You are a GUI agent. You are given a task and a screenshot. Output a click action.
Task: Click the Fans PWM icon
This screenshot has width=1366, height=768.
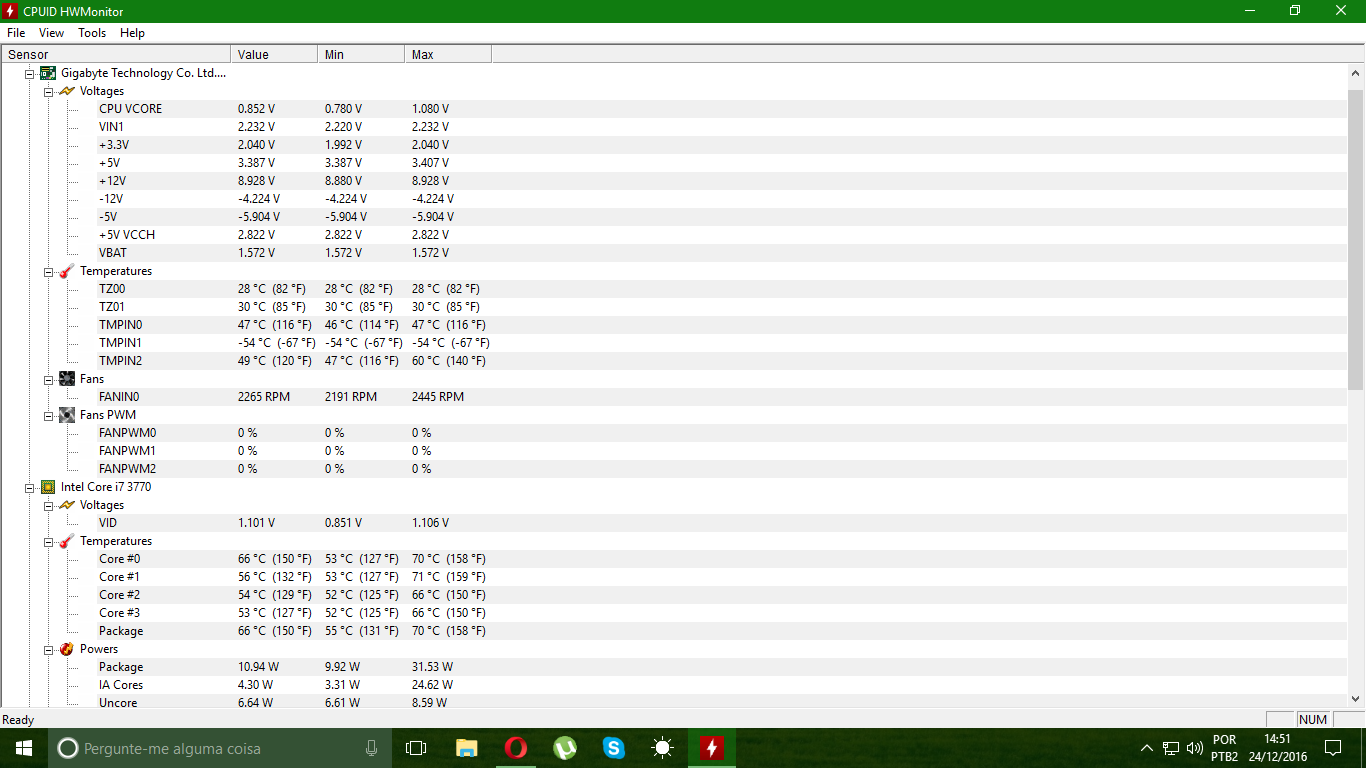[67, 415]
